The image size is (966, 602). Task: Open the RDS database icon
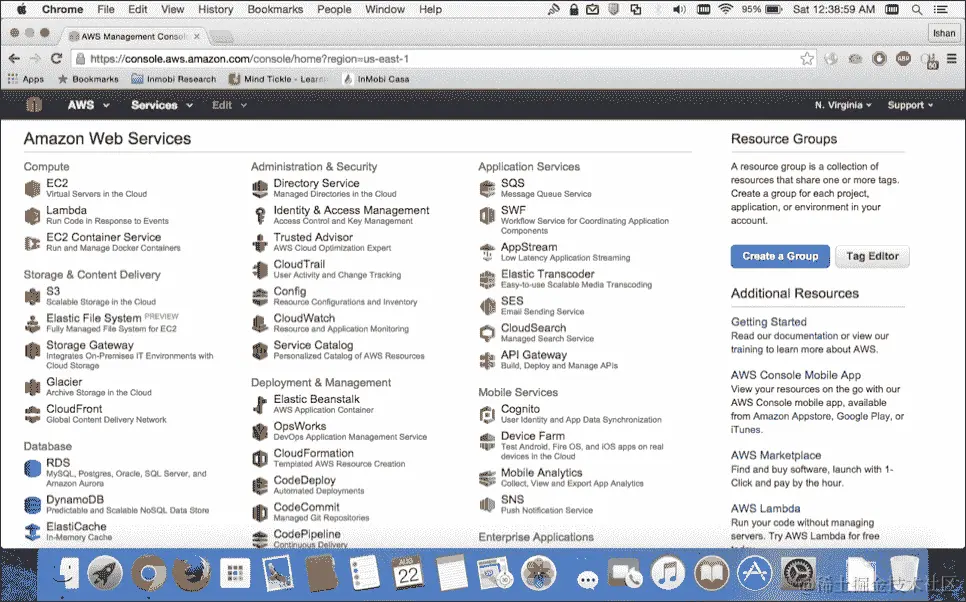(x=32, y=468)
